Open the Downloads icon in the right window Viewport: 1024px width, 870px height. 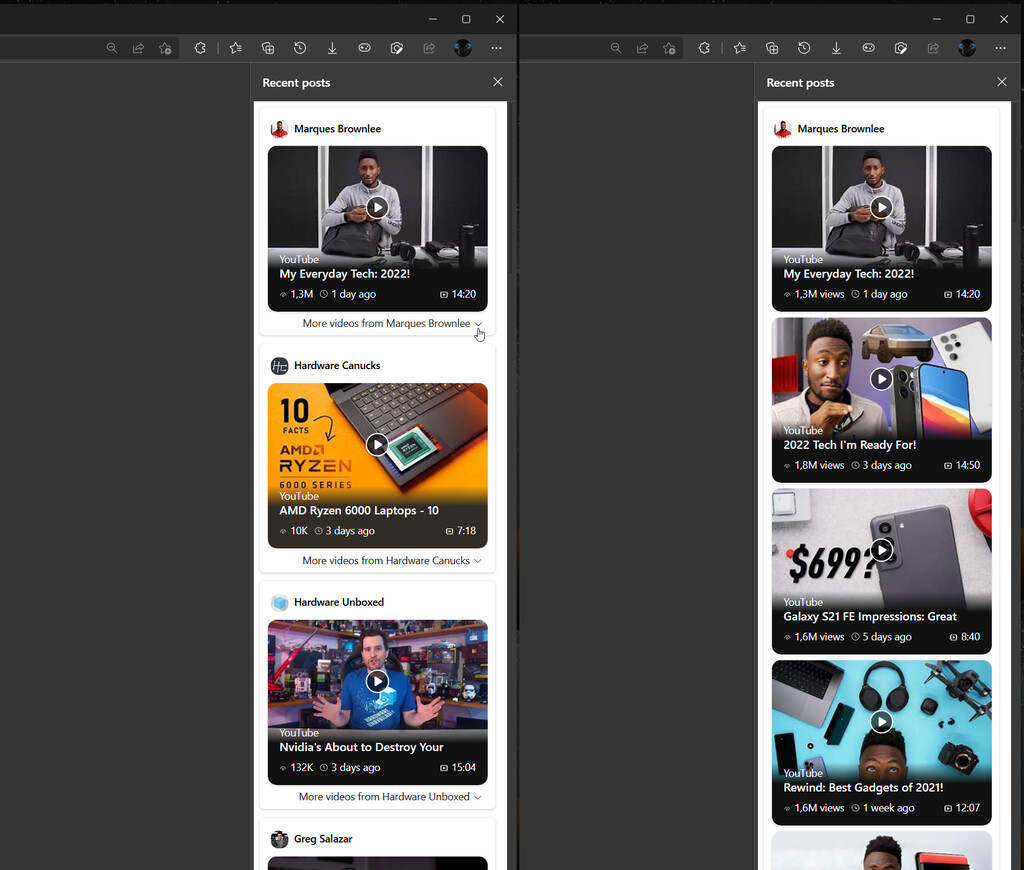pyautogui.click(x=836, y=47)
